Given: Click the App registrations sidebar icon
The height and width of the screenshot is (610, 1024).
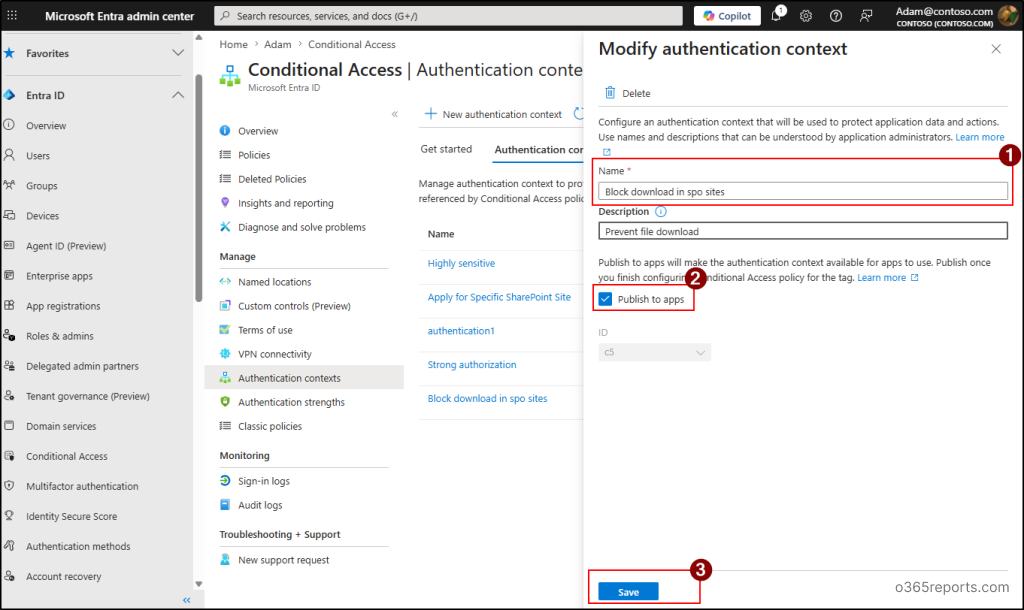Looking at the screenshot, I should [9, 305].
